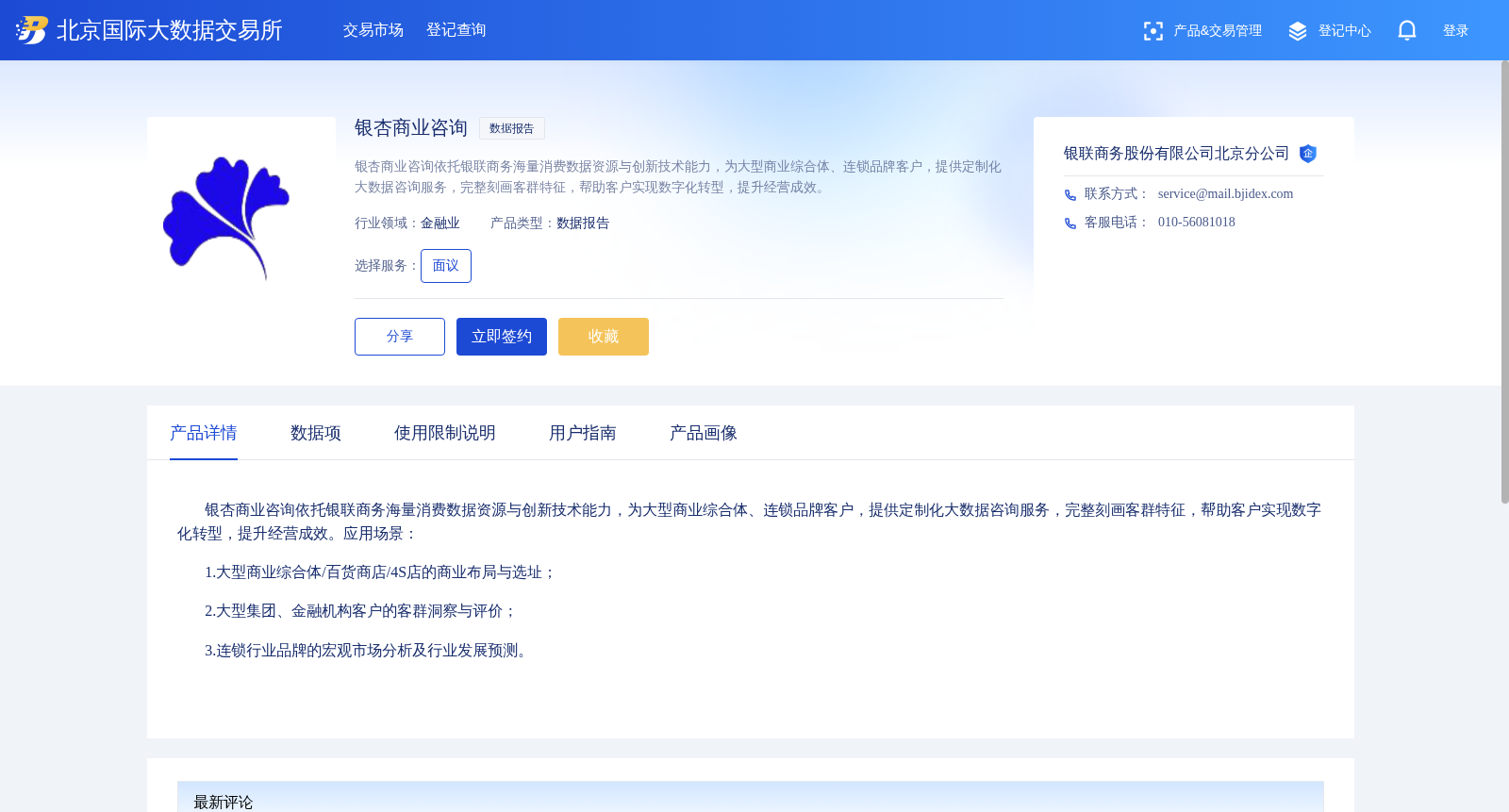The width and height of the screenshot is (1509, 812).
Task: Switch to 产品详情 tab
Action: (204, 433)
